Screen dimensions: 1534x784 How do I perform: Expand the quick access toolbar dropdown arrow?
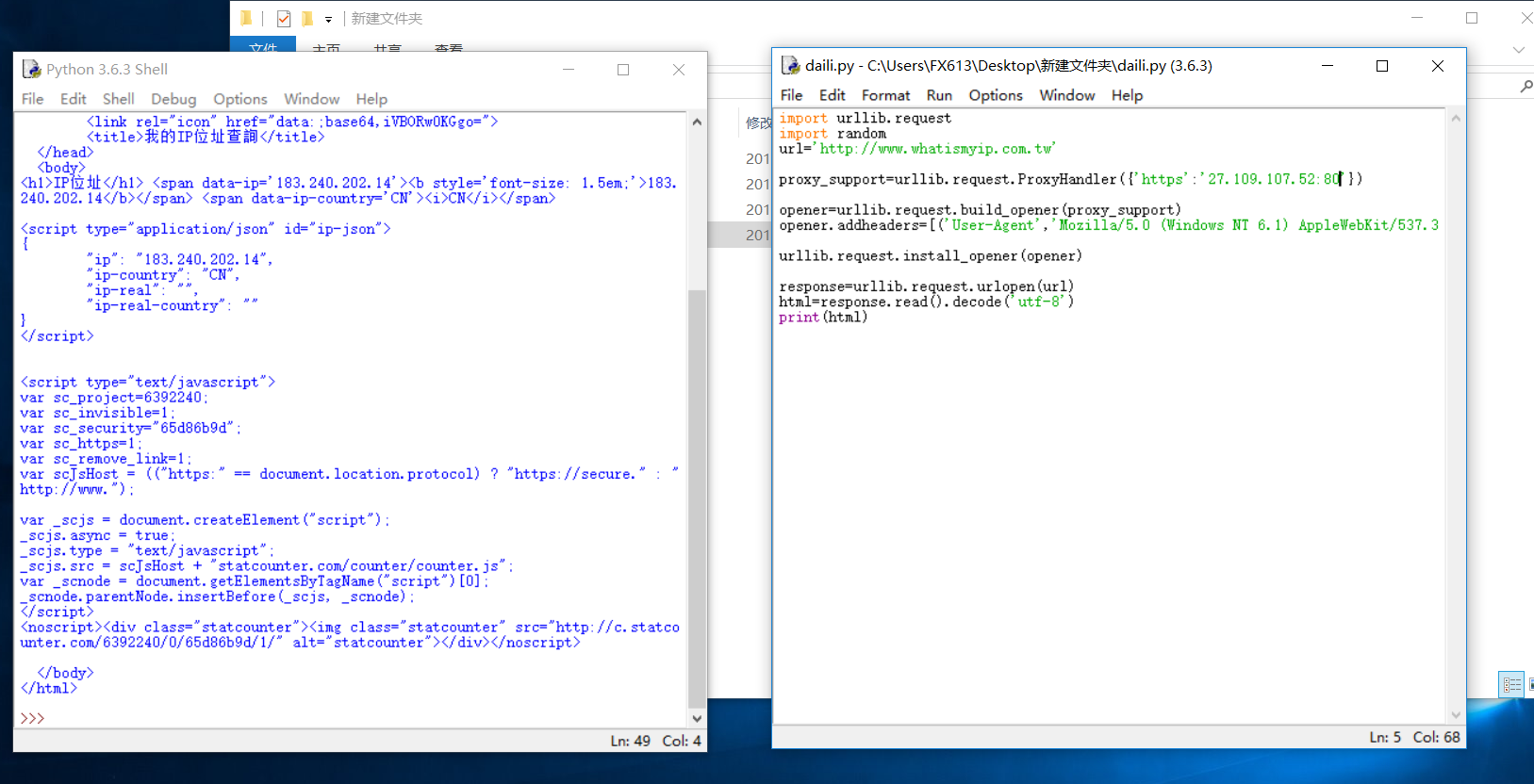pyautogui.click(x=328, y=20)
